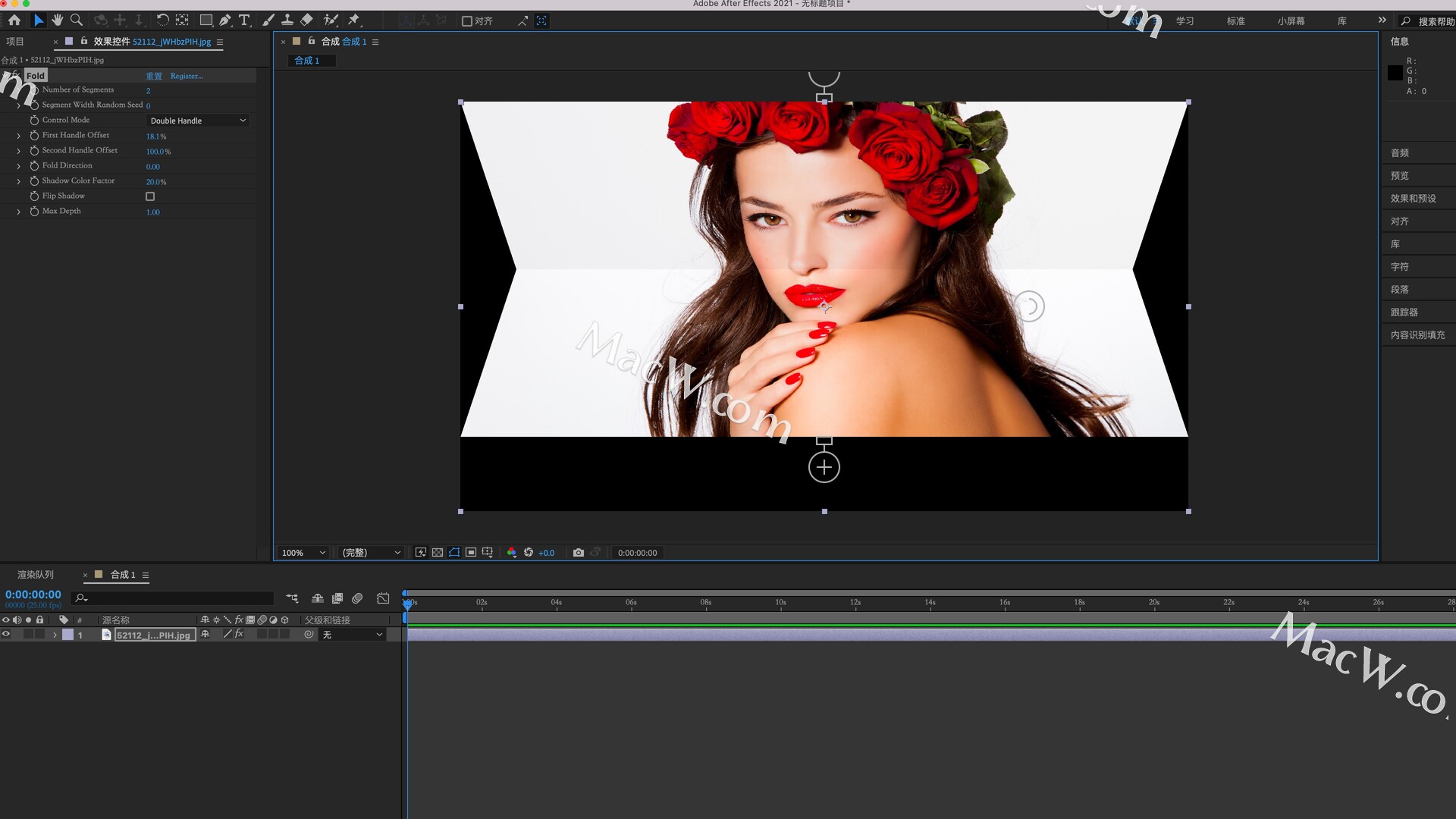Toggle the 对齐 snapping checkbox
This screenshot has width=1456, height=819.
pos(467,21)
